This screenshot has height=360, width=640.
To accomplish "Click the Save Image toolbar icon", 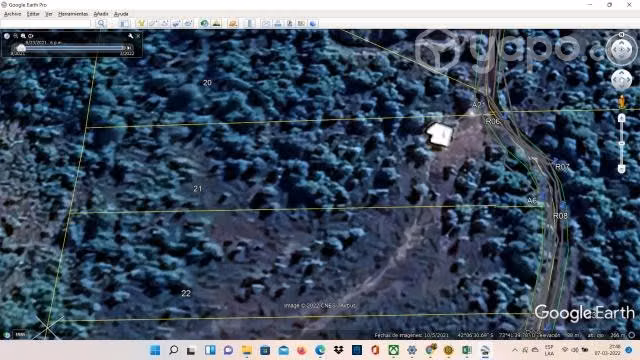I will click(x=290, y=23).
